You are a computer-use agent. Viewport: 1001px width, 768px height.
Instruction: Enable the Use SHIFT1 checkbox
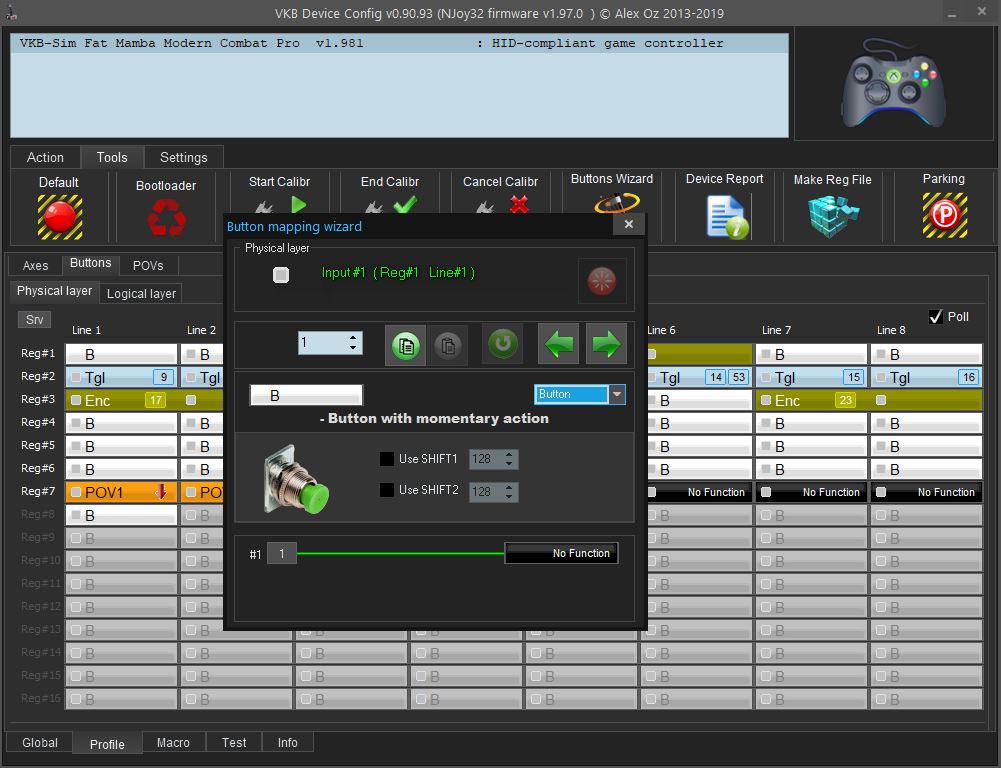click(x=387, y=459)
